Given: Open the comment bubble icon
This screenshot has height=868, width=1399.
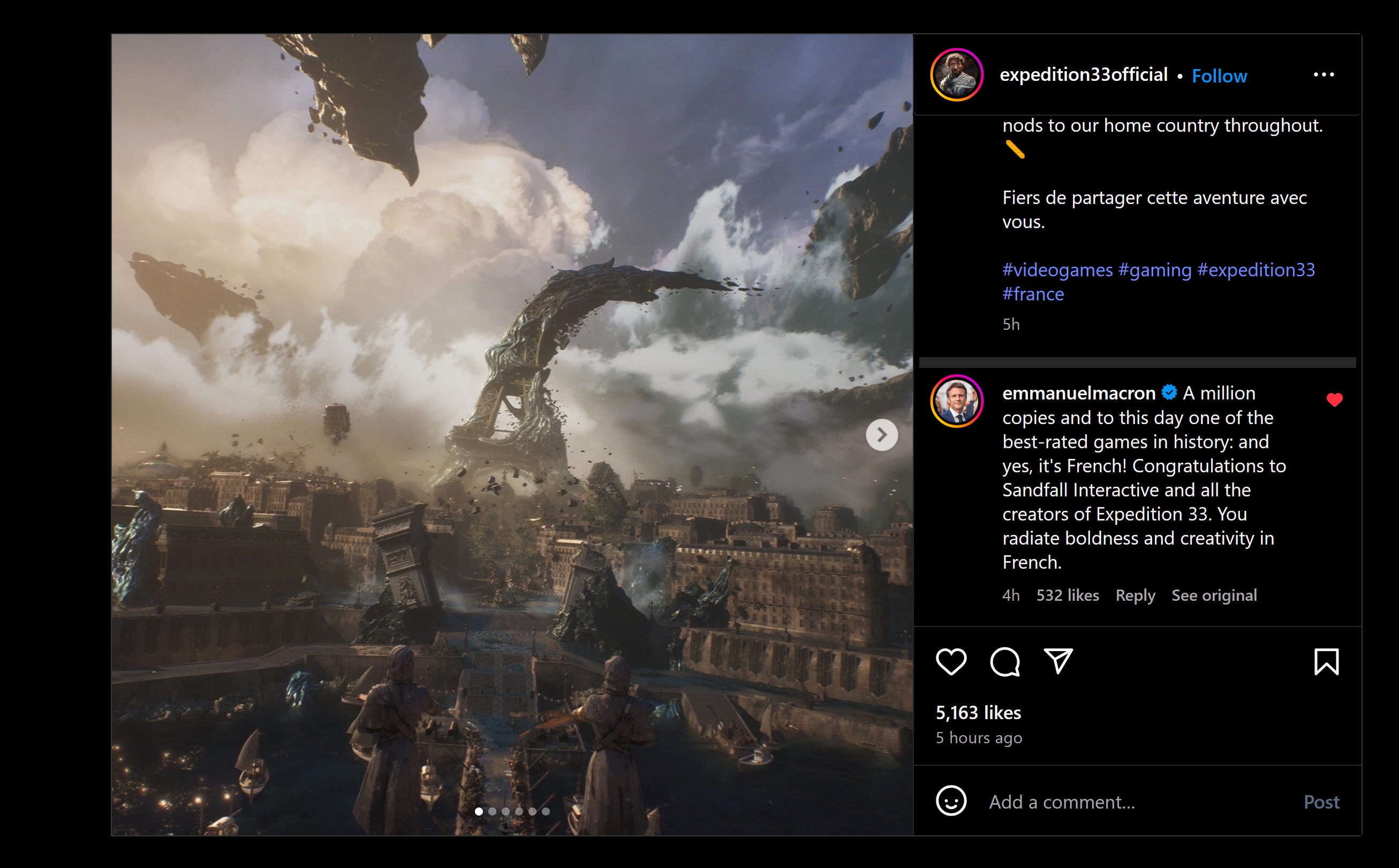Looking at the screenshot, I should [1005, 662].
